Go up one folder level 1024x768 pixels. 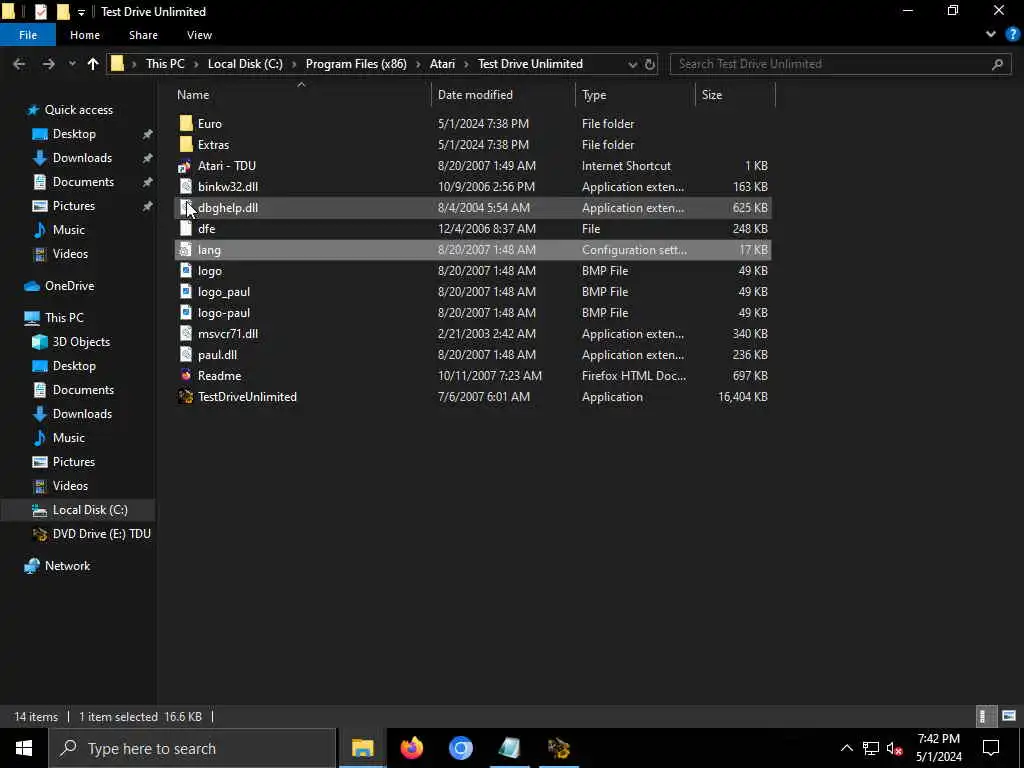coord(93,64)
